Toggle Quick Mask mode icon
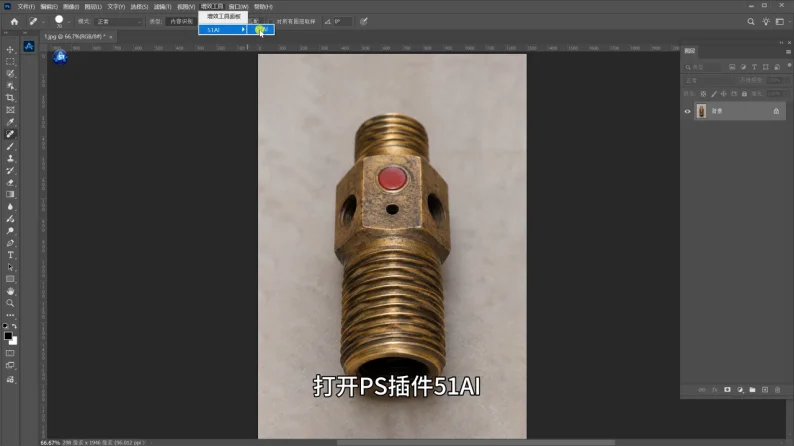Image resolution: width=794 pixels, height=447 pixels. pyautogui.click(x=10, y=353)
